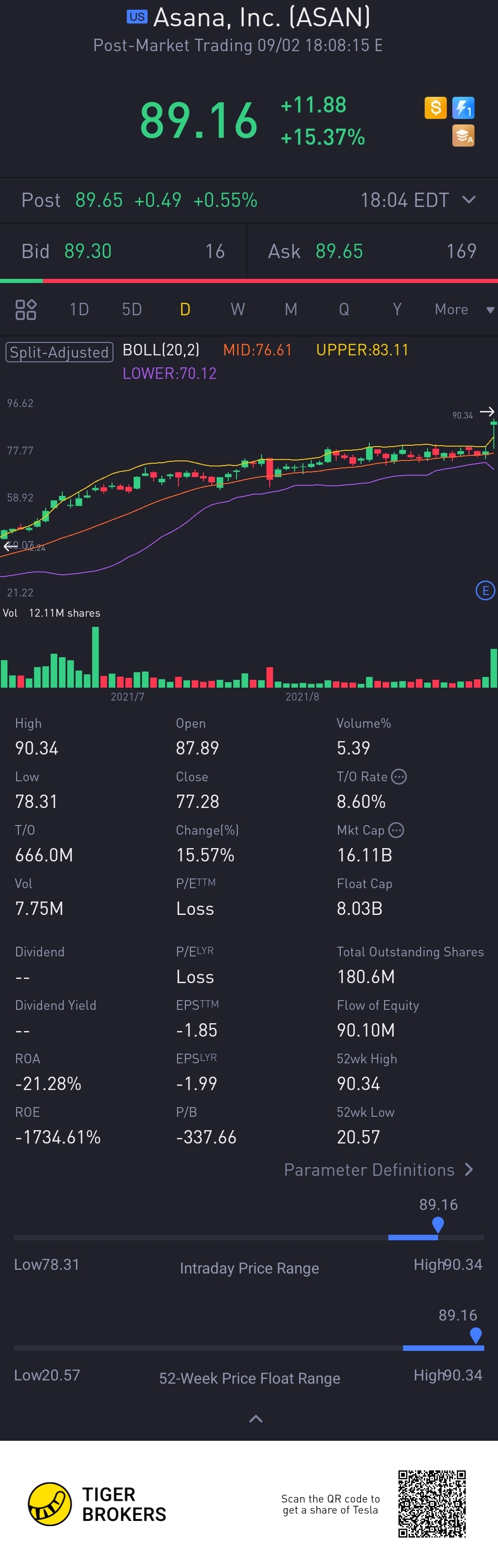
Task: Open Parameter Definitions link
Action: point(378,1169)
